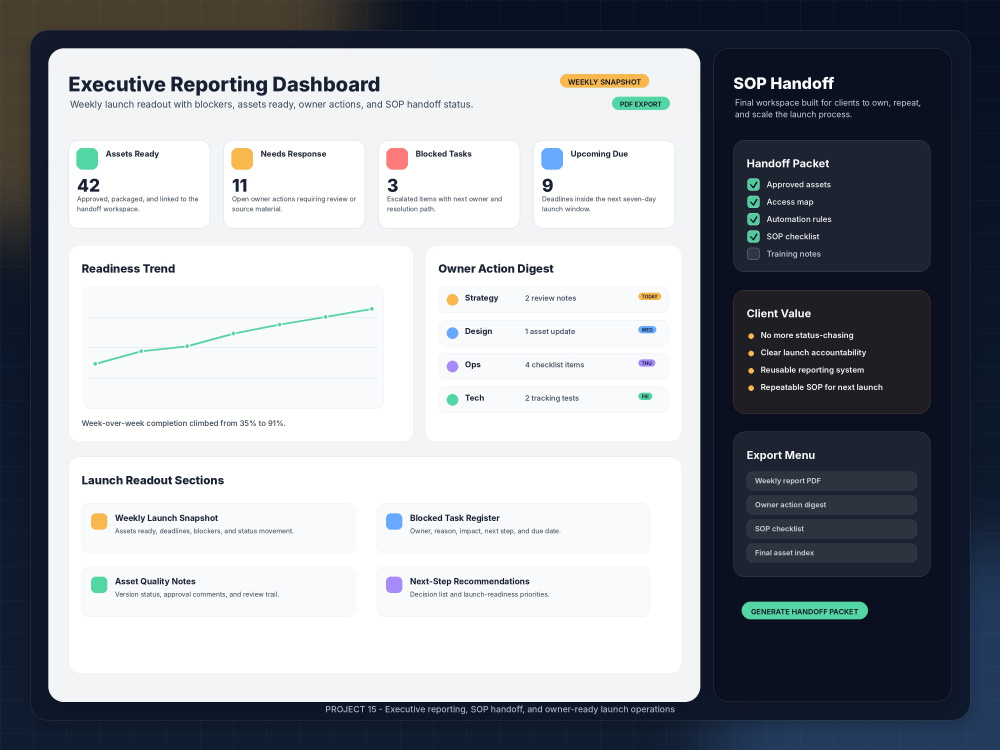Open the Weekly Launch Snapshot section title
This screenshot has width=1000, height=750.
166,518
